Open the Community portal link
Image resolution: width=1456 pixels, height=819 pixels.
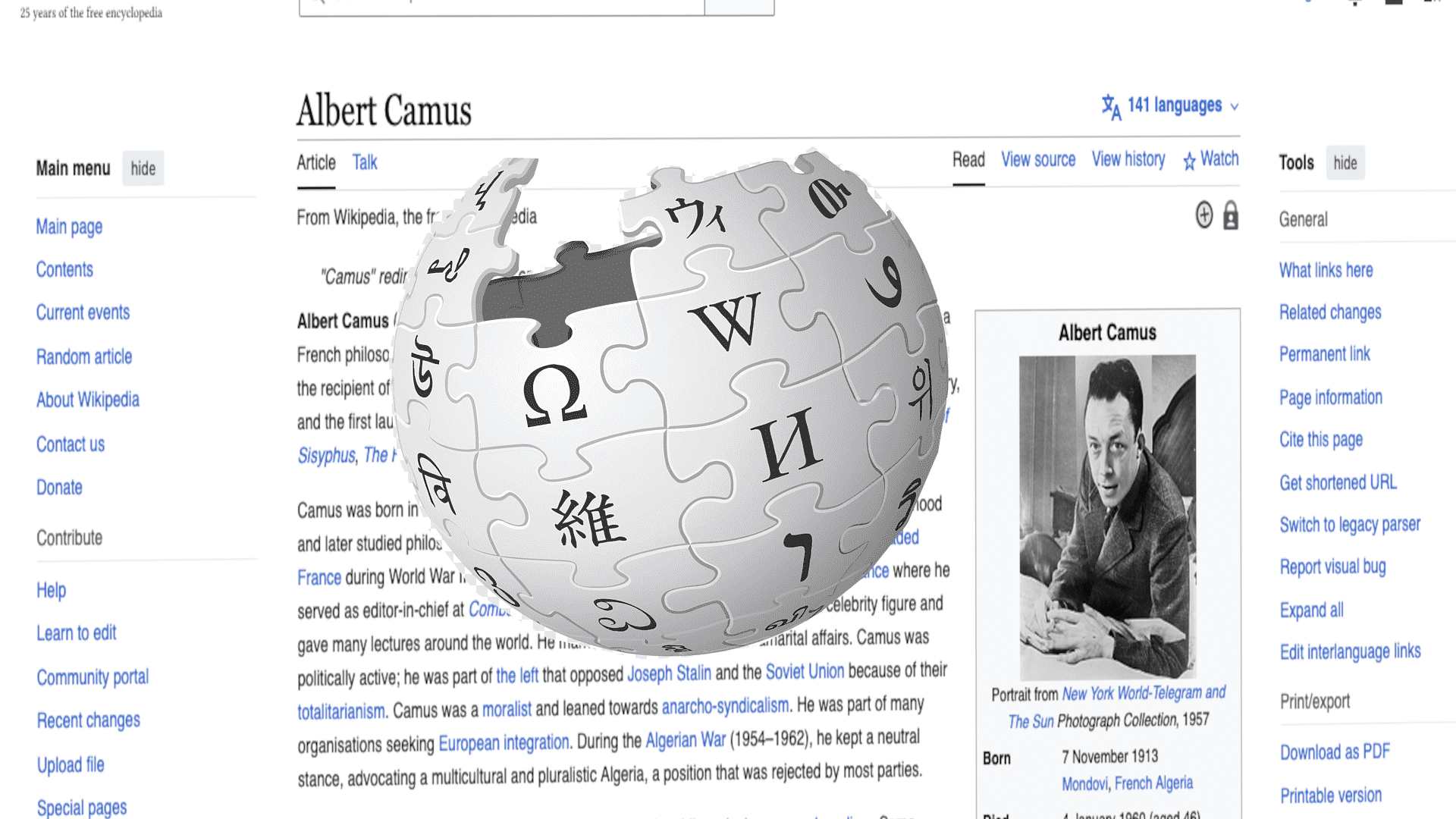93,677
